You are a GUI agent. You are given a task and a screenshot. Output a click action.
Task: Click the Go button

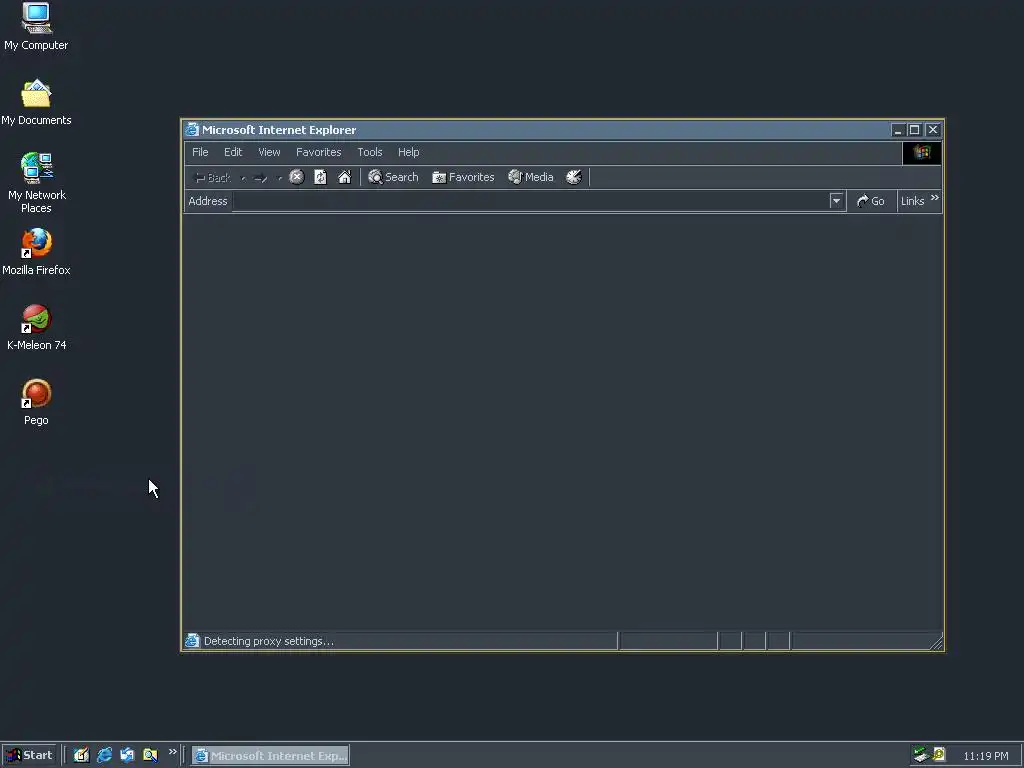871,201
